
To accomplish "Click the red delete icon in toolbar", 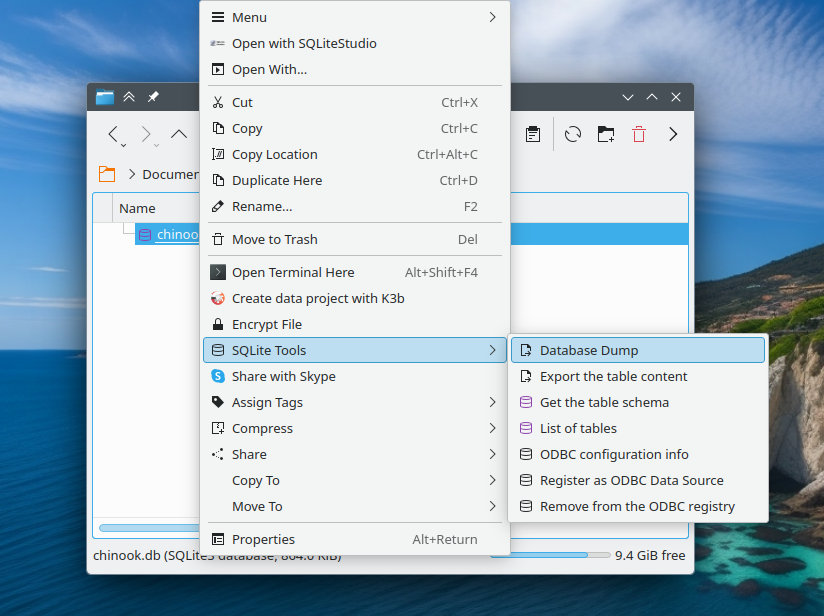I will [x=639, y=135].
